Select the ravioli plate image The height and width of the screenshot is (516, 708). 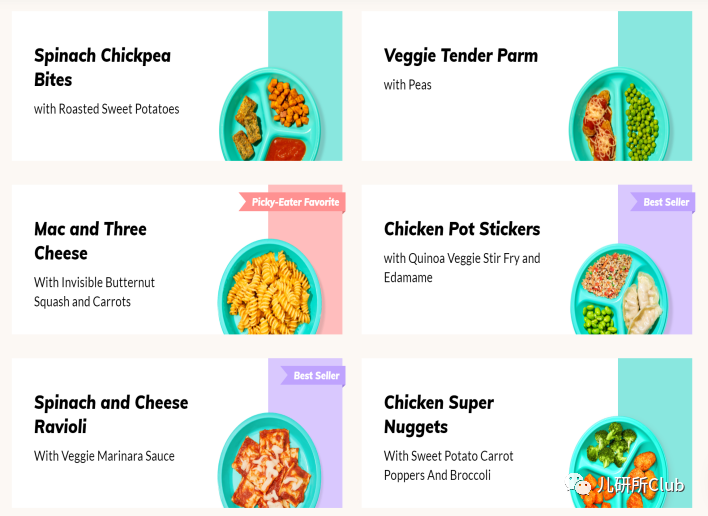pyautogui.click(x=270, y=460)
